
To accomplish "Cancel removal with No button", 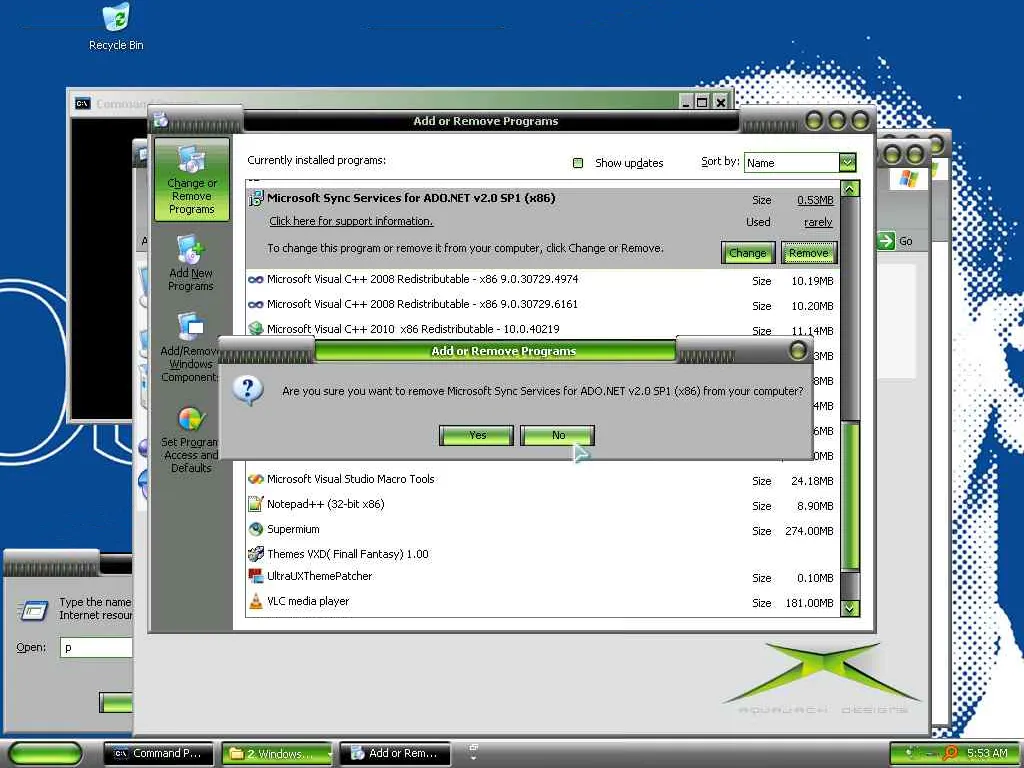I will pos(558,435).
